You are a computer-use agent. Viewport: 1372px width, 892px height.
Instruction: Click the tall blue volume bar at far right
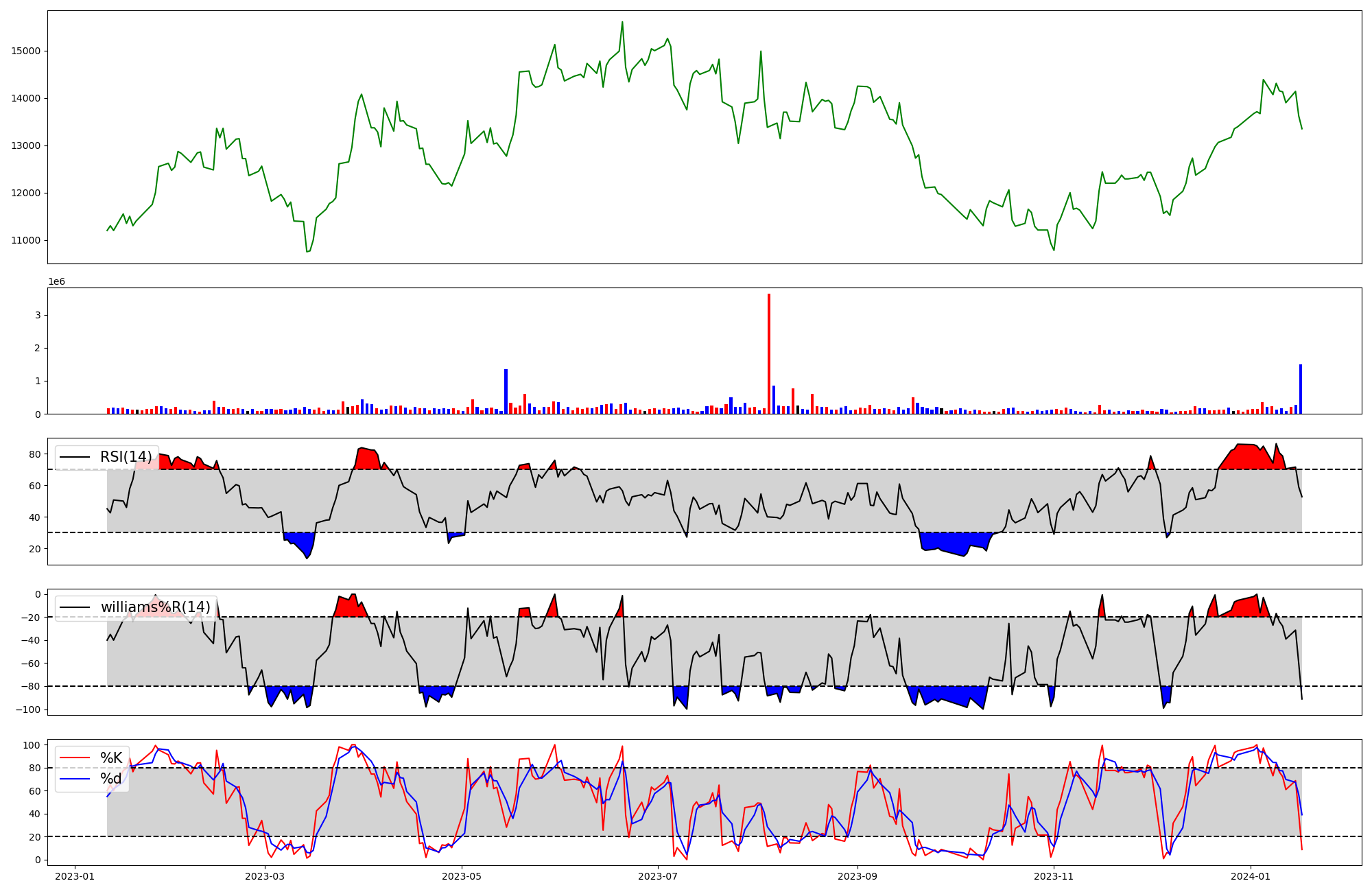point(1300,390)
